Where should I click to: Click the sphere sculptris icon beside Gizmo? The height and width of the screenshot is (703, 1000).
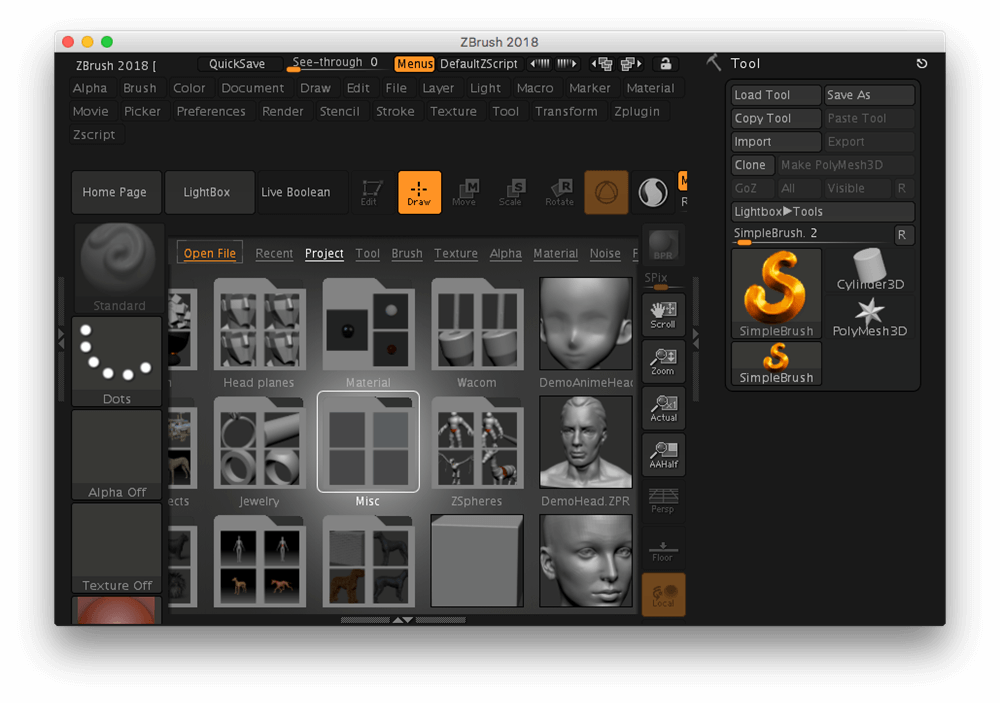pos(652,192)
